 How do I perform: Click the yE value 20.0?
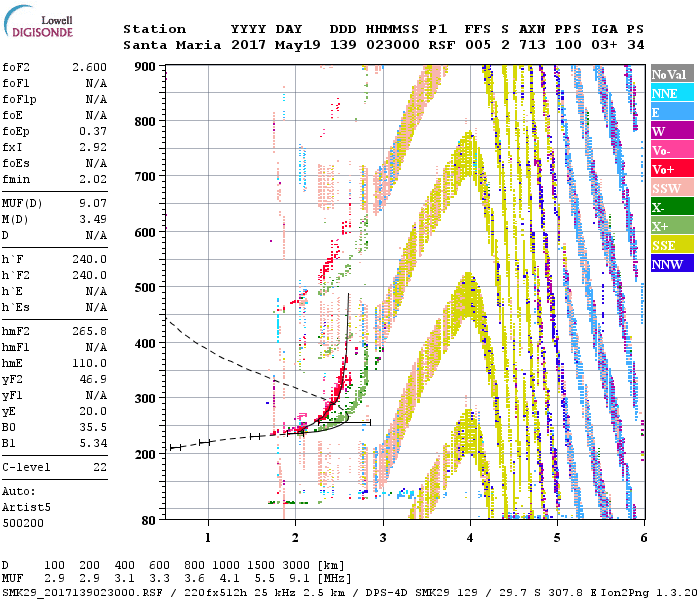[93, 412]
